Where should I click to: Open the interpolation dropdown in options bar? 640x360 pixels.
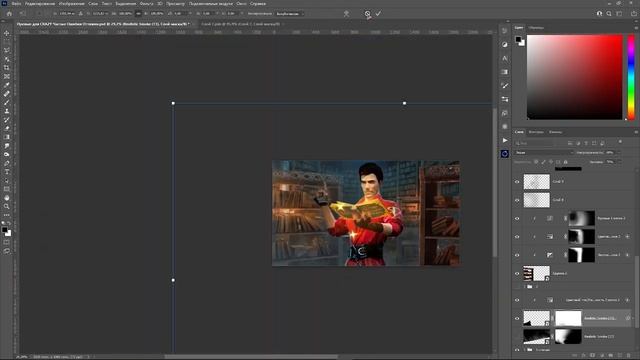click(x=289, y=13)
